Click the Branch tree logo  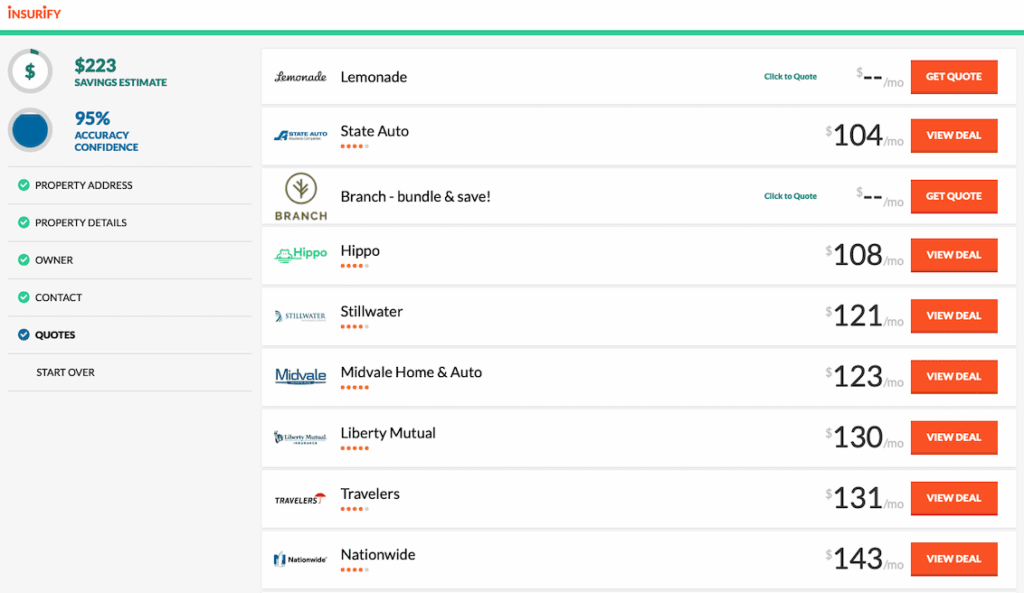tap(300, 189)
